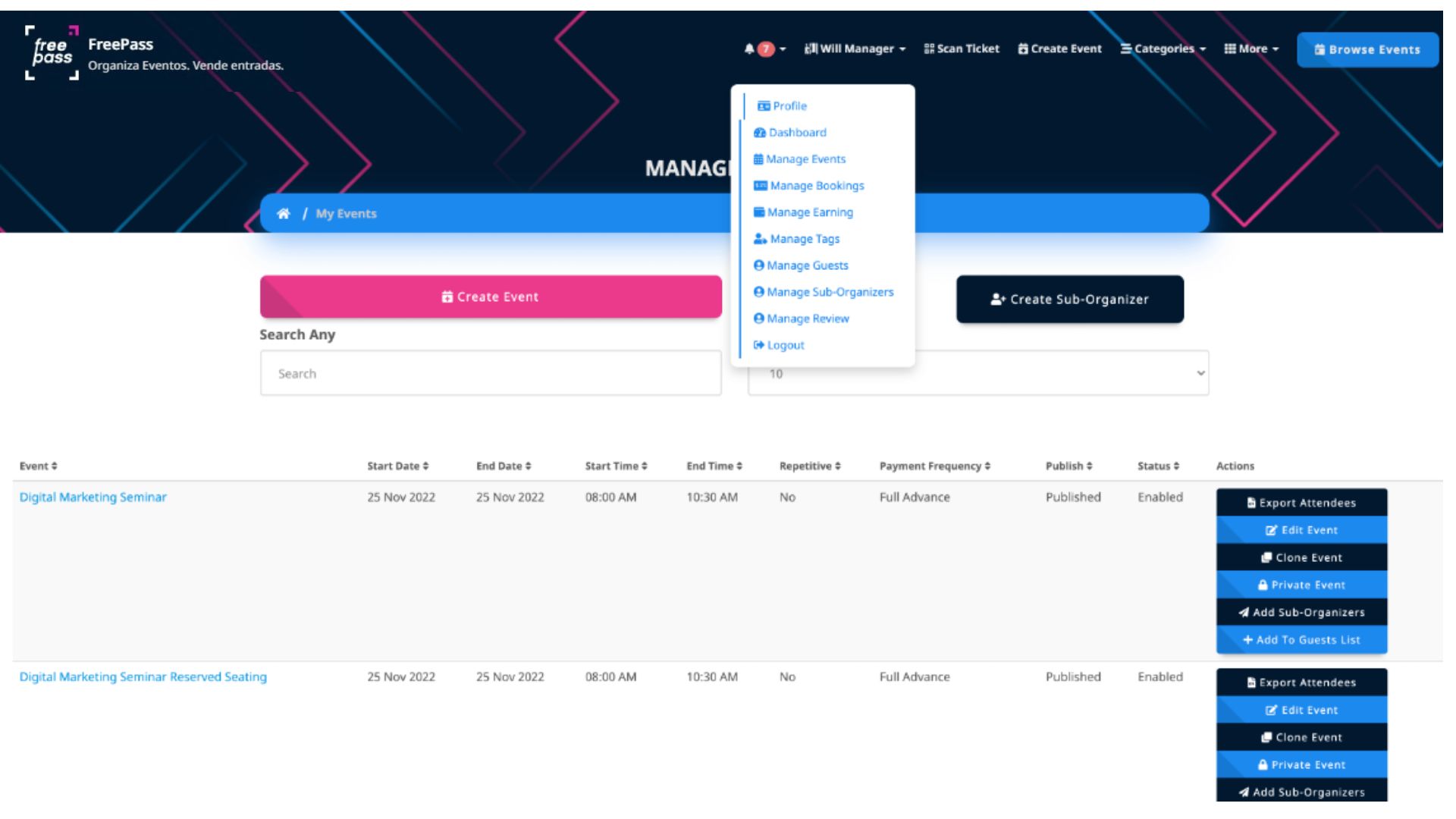The width and height of the screenshot is (1456, 819).
Task: Sort by the Event column arrows
Action: tap(55, 466)
